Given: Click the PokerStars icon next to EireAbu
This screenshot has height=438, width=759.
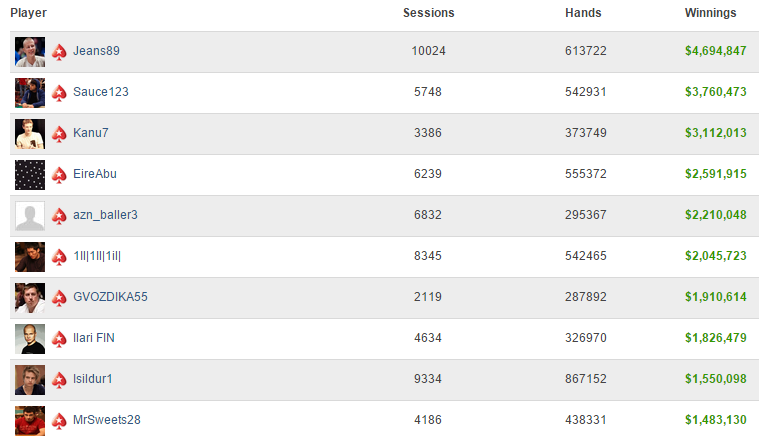Looking at the screenshot, I should pyautogui.click(x=59, y=175).
